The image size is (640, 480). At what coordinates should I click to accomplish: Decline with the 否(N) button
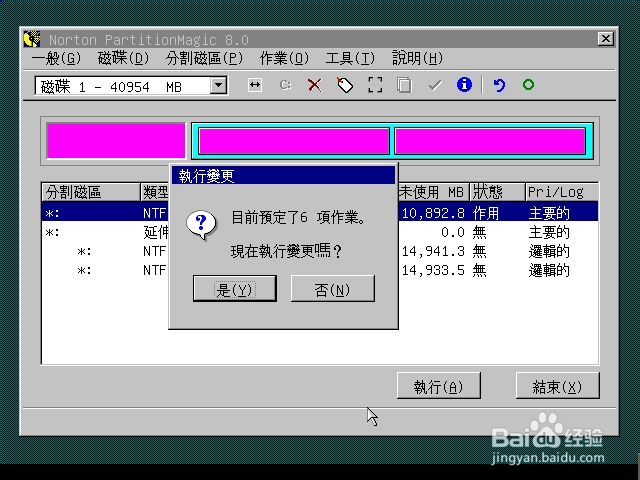tap(333, 289)
